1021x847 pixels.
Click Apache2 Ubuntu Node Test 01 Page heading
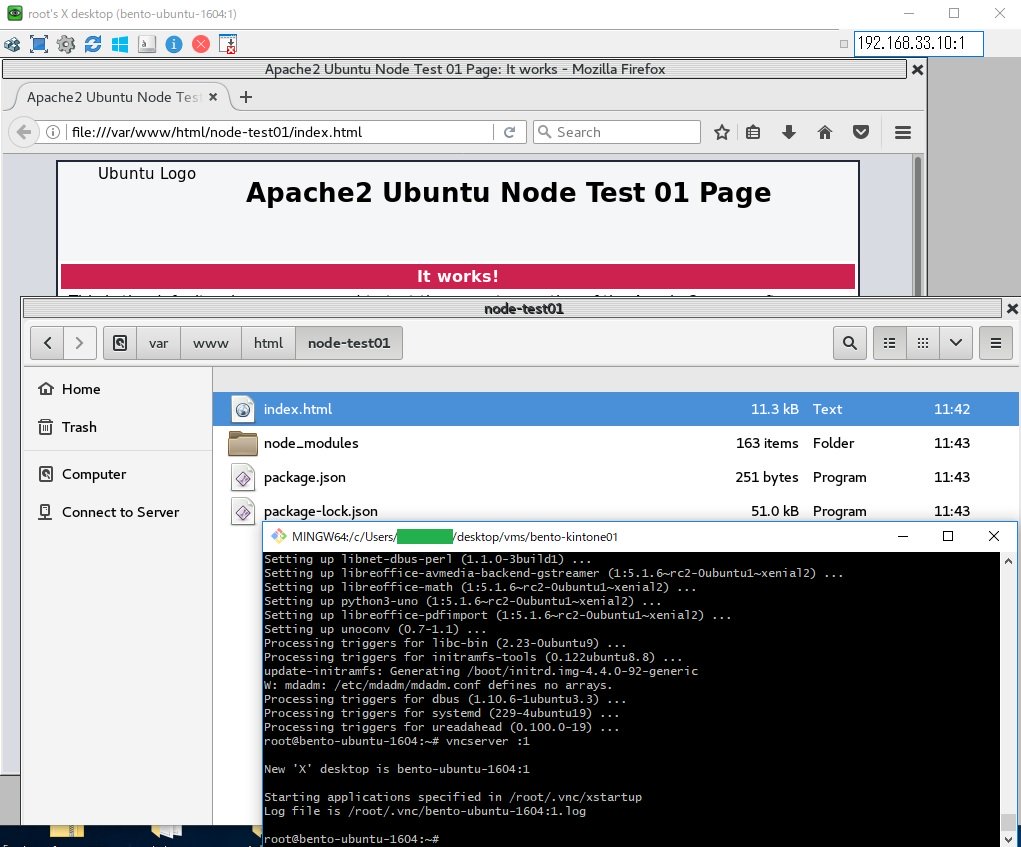pos(508,193)
